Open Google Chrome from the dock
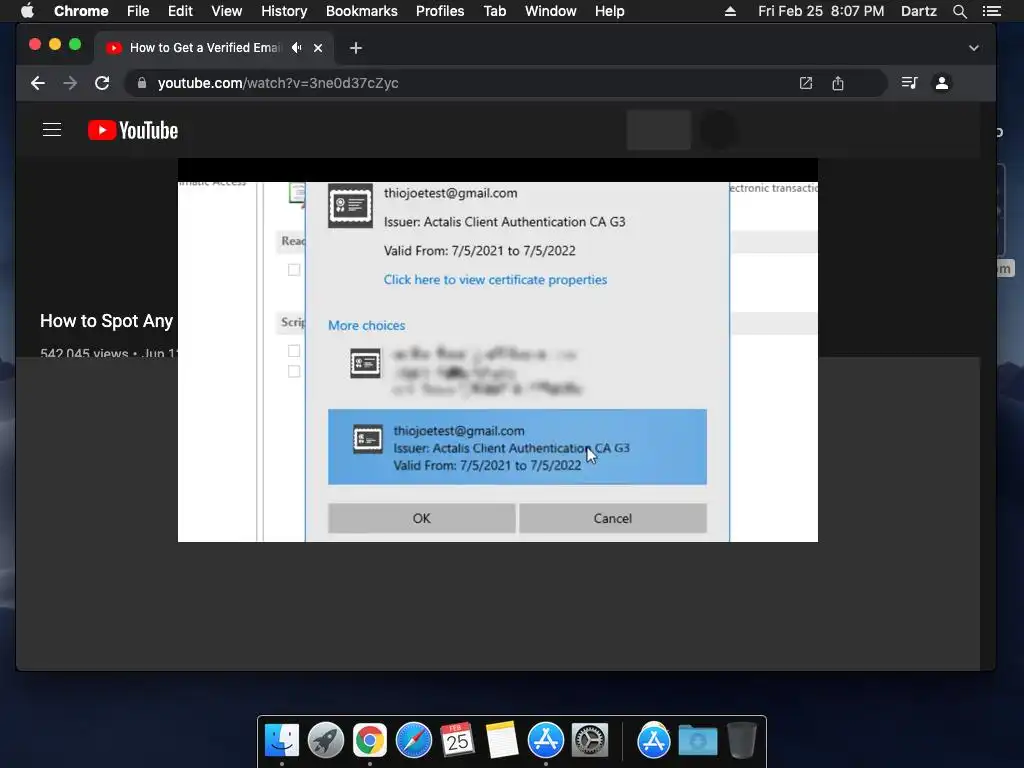 click(x=370, y=741)
